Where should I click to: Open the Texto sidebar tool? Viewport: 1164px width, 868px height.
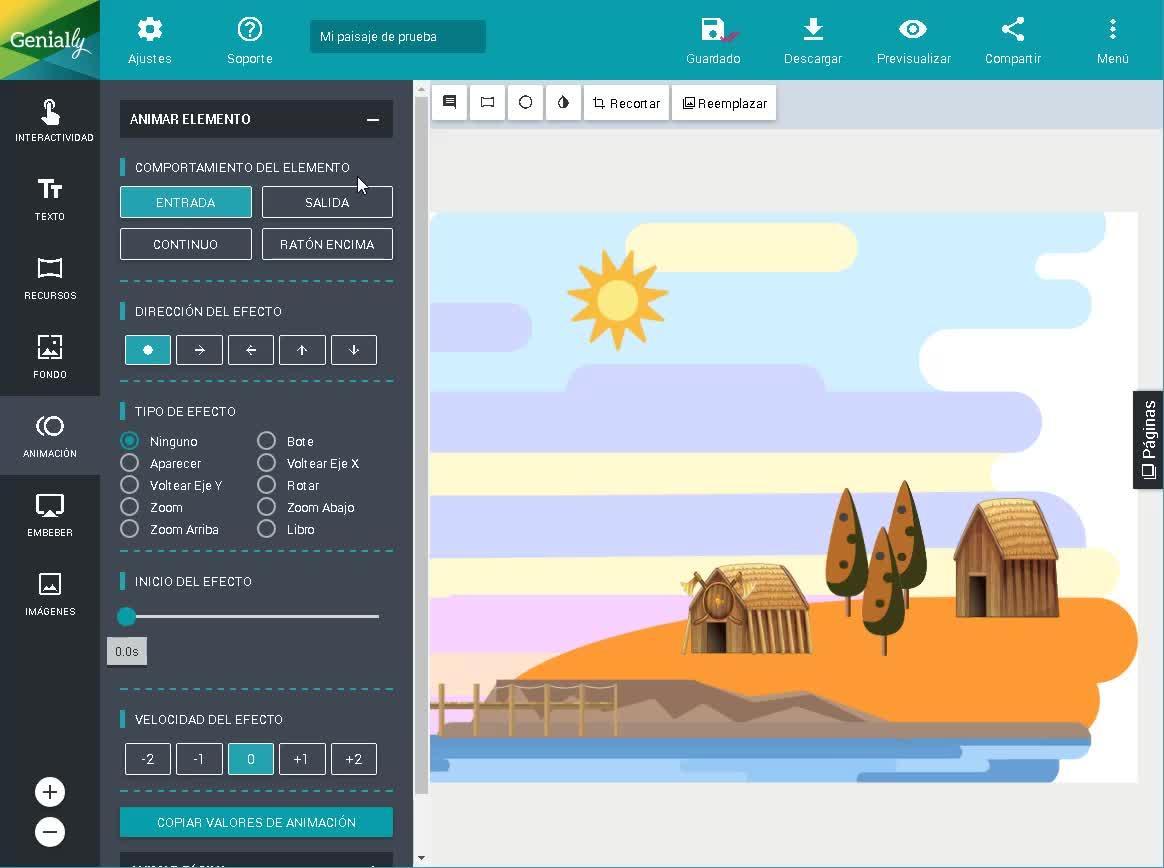tap(50, 199)
